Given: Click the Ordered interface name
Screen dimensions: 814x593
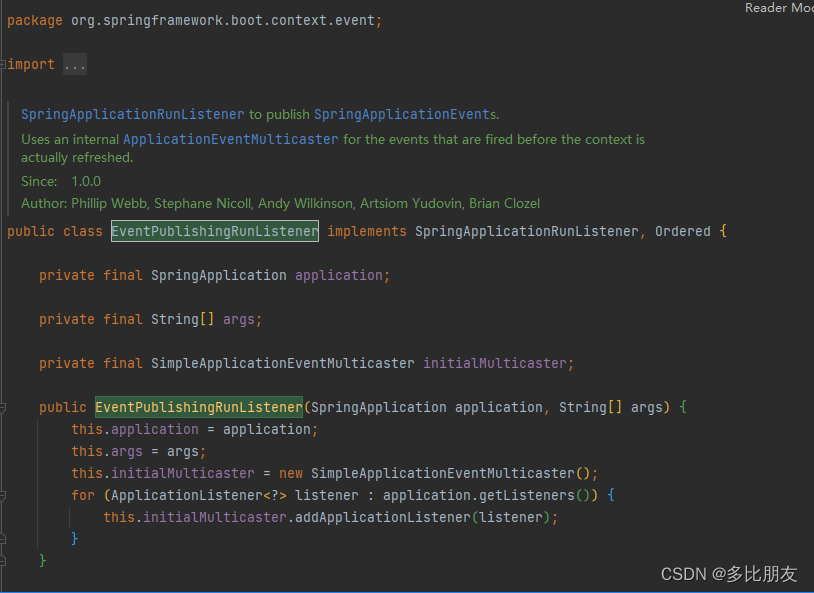Looking at the screenshot, I should pos(682,231).
